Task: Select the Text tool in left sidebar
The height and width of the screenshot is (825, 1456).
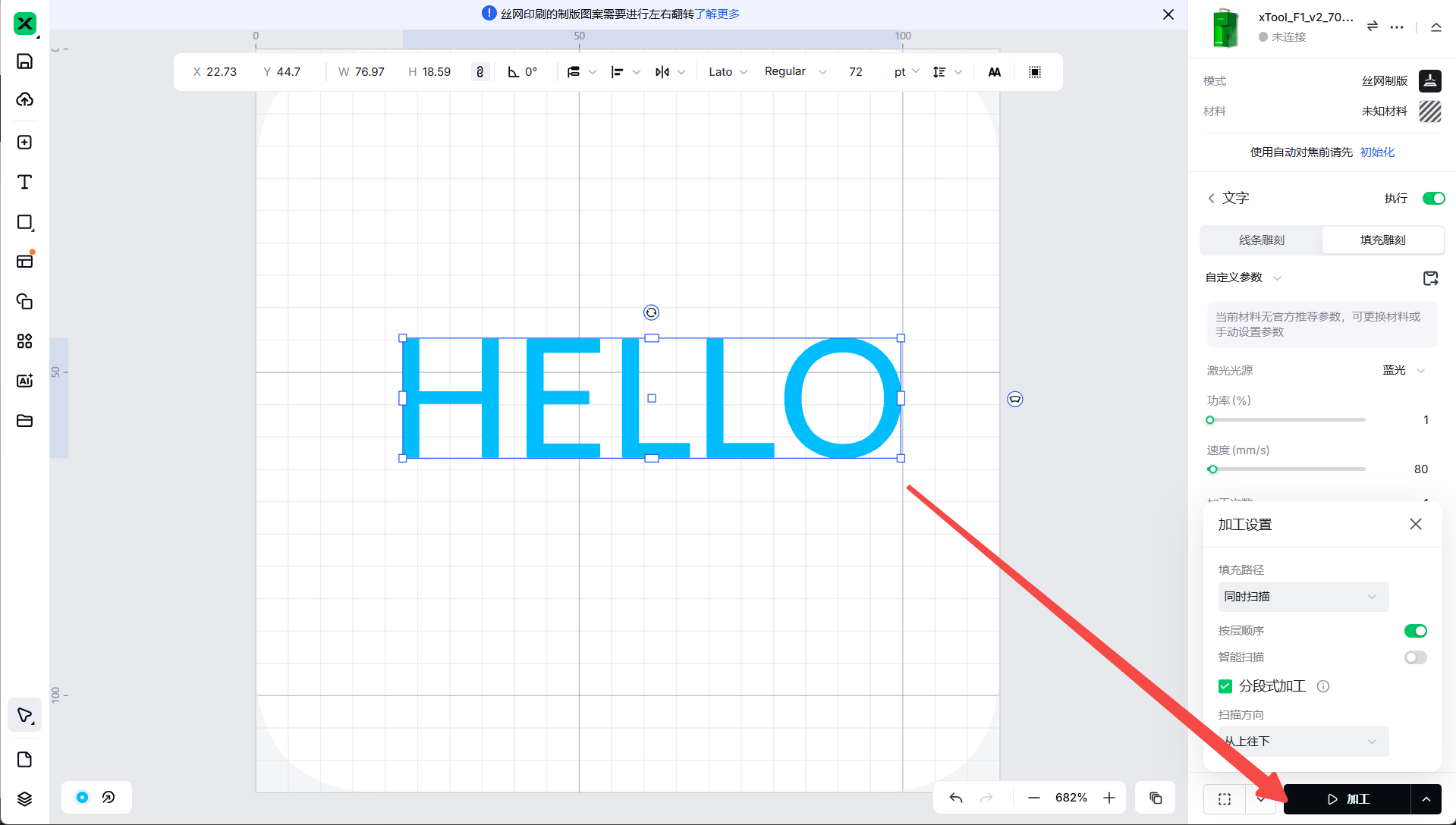Action: [x=24, y=182]
